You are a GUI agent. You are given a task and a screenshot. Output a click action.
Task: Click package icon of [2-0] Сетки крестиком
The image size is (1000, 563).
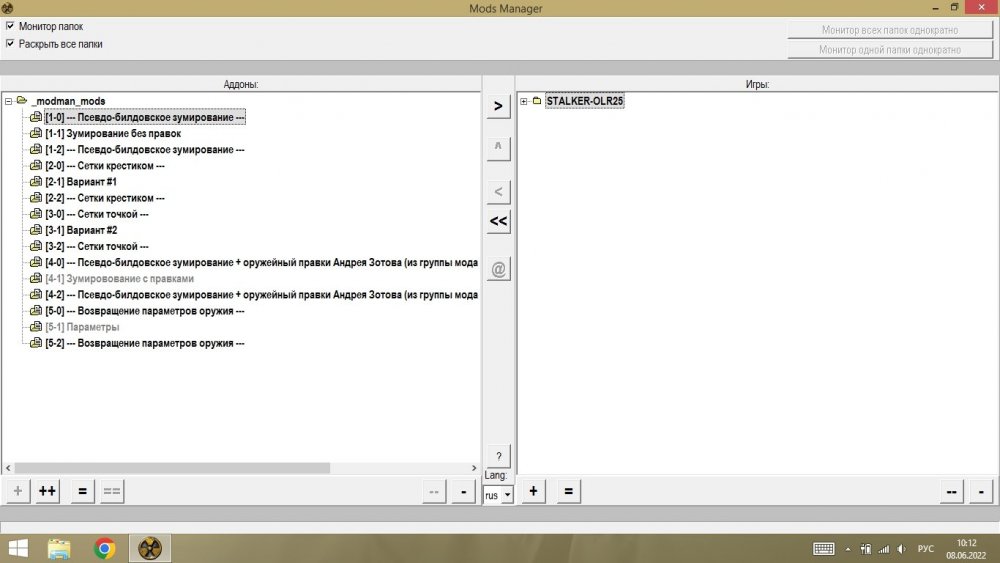[36, 165]
